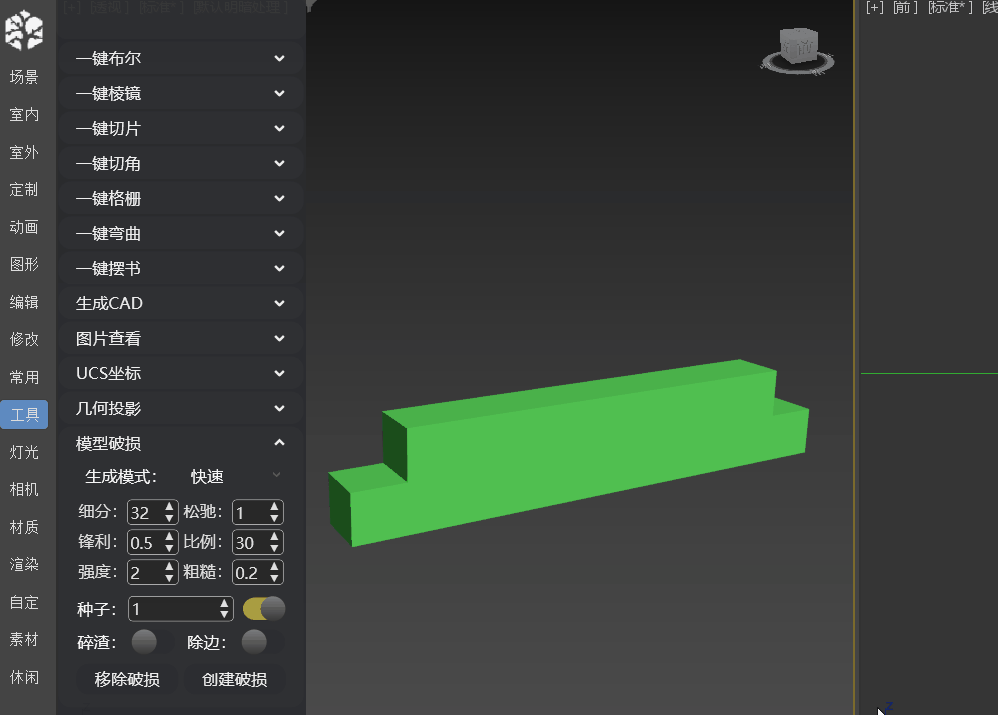Open the 素材 sidebar tab
The height and width of the screenshot is (715, 998).
pos(24,639)
